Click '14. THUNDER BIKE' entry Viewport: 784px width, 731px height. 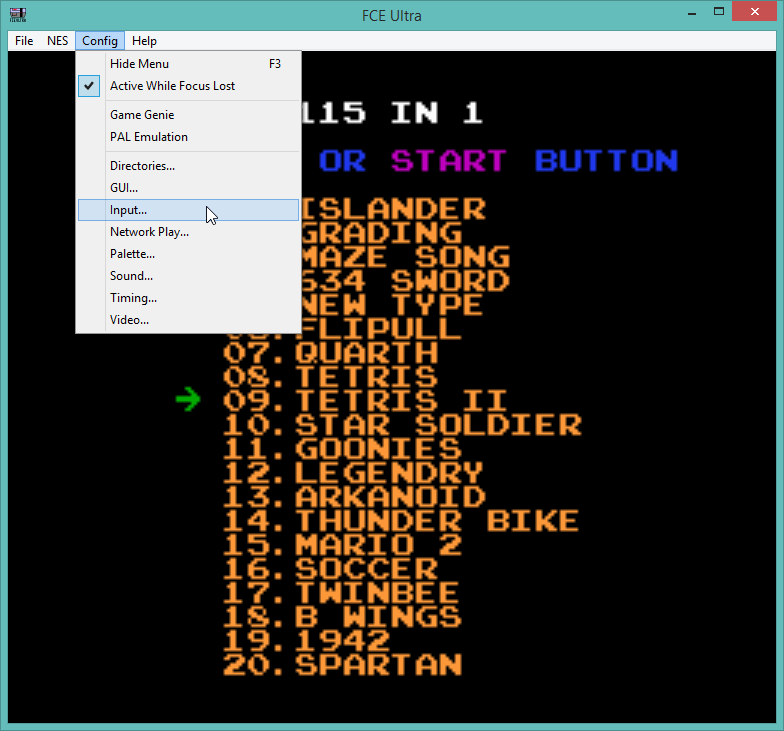click(401, 520)
